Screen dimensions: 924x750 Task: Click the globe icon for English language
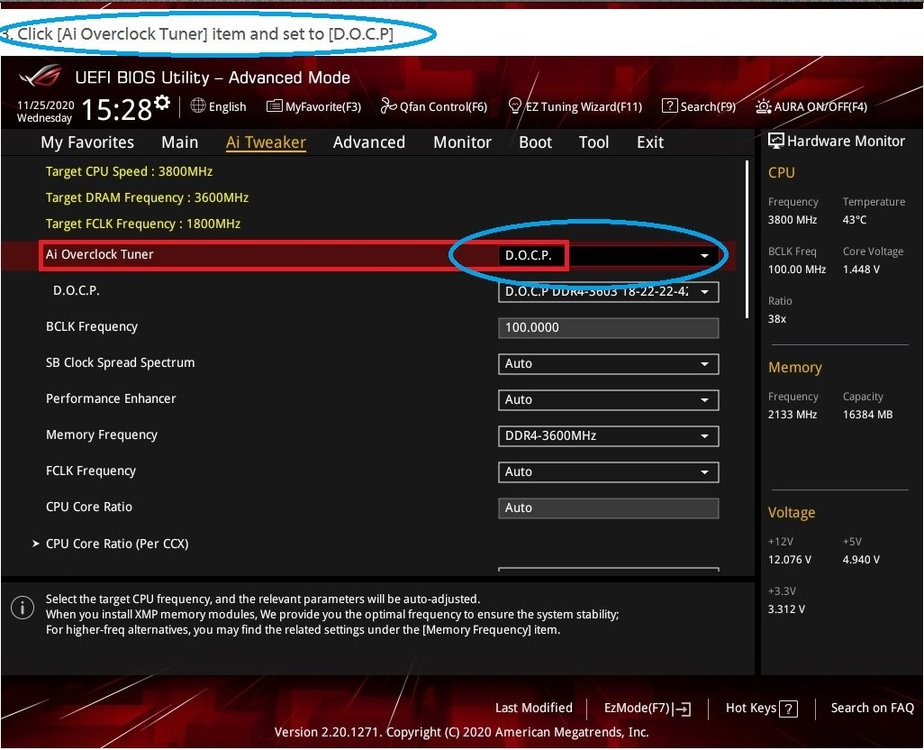[x=198, y=106]
